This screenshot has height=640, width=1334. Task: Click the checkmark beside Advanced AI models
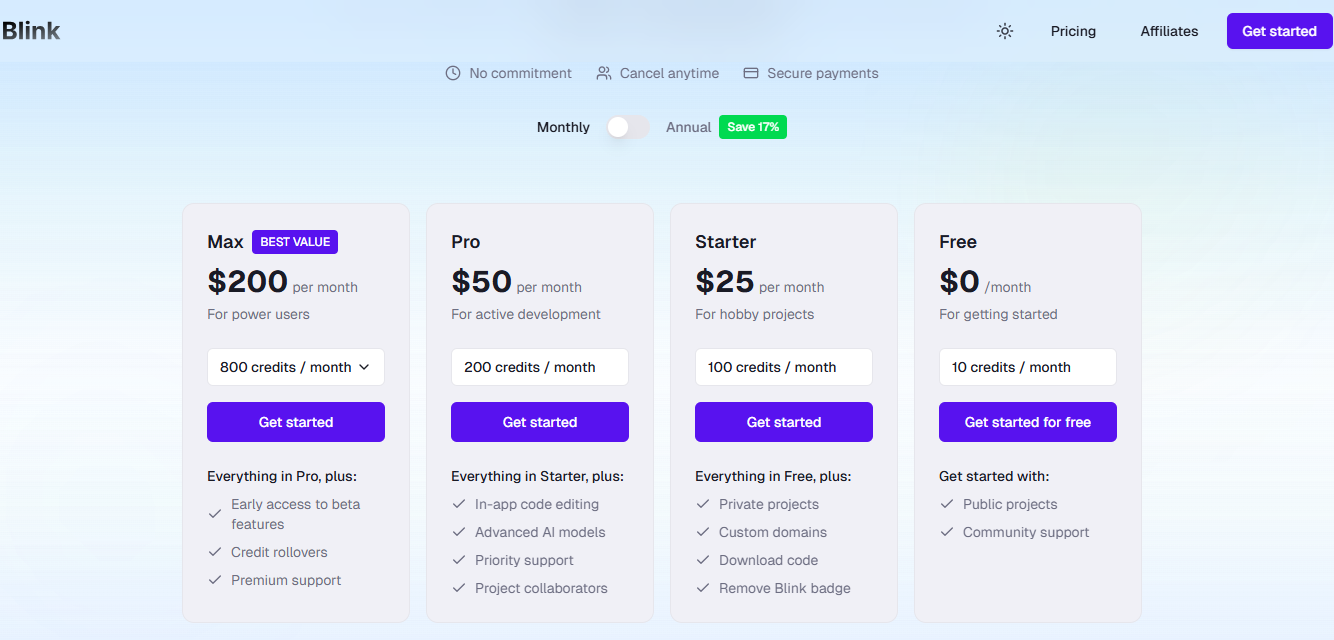click(x=459, y=532)
